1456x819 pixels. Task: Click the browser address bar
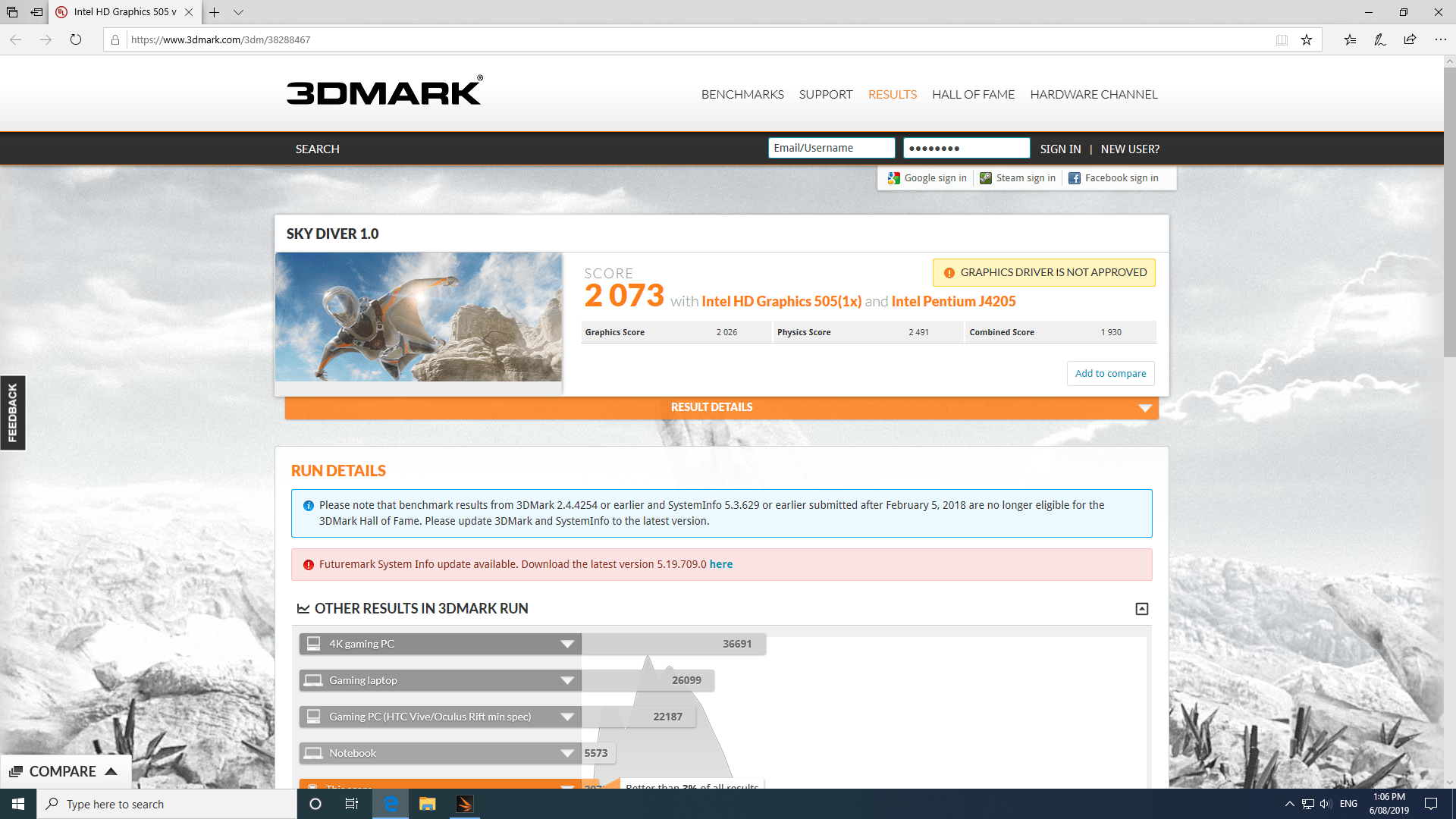point(698,39)
